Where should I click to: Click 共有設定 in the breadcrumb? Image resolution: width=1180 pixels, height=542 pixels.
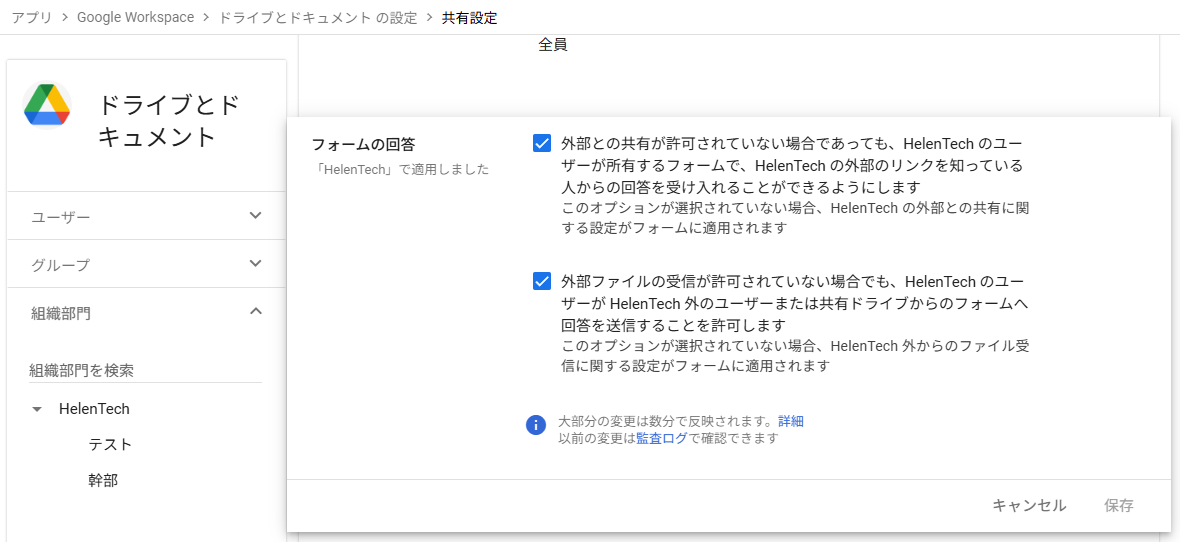coord(470,17)
